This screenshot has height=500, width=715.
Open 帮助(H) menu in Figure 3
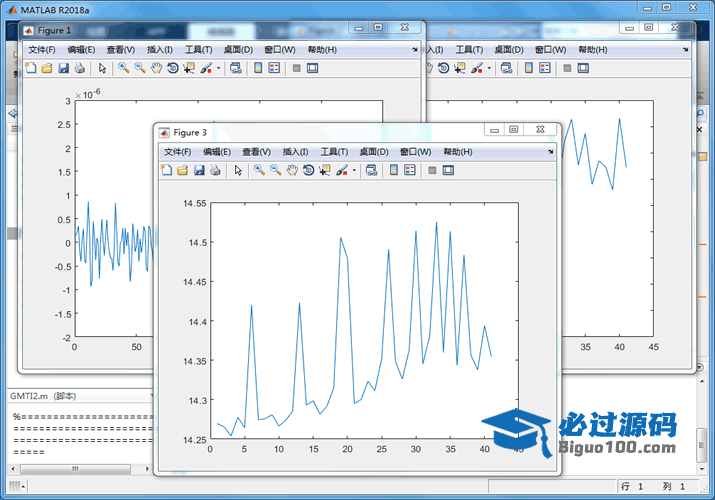(457, 152)
